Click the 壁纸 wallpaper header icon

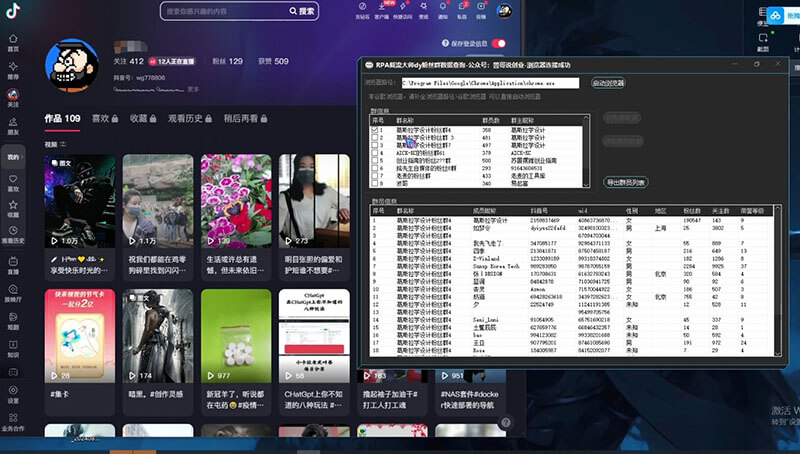tap(423, 7)
